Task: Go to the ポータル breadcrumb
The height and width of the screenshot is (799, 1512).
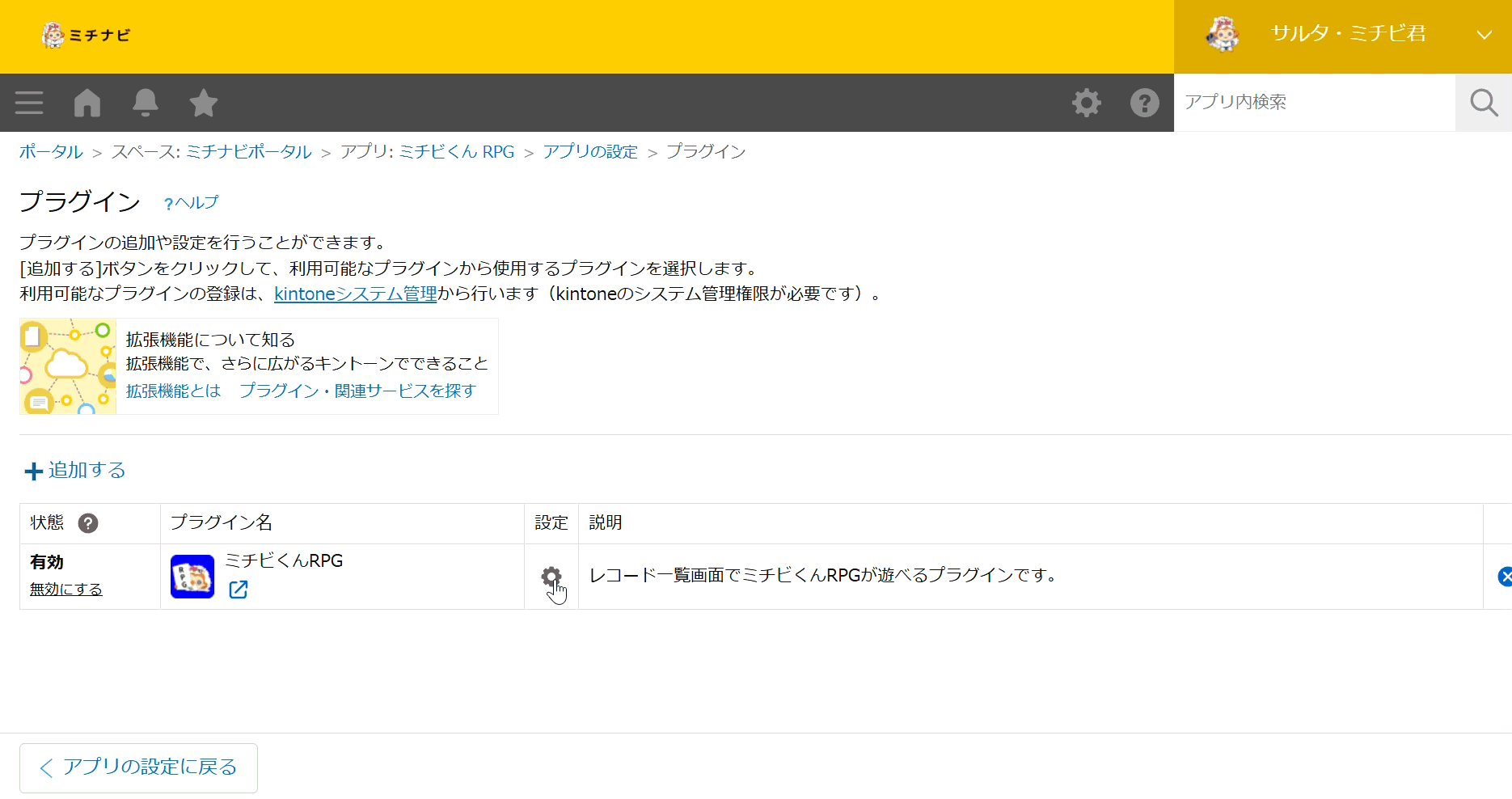Action: click(x=51, y=152)
